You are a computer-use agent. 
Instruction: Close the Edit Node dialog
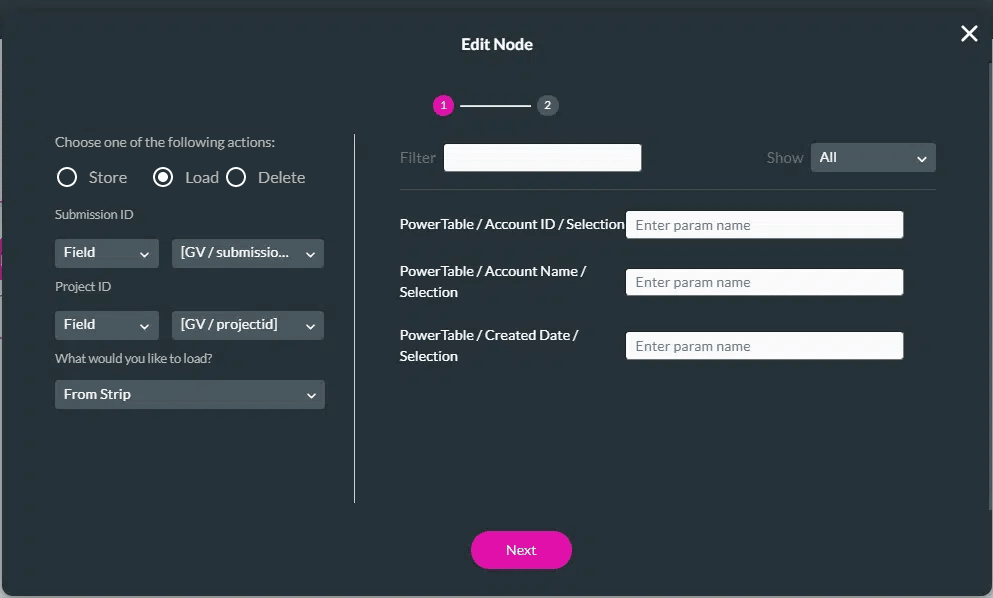click(968, 34)
